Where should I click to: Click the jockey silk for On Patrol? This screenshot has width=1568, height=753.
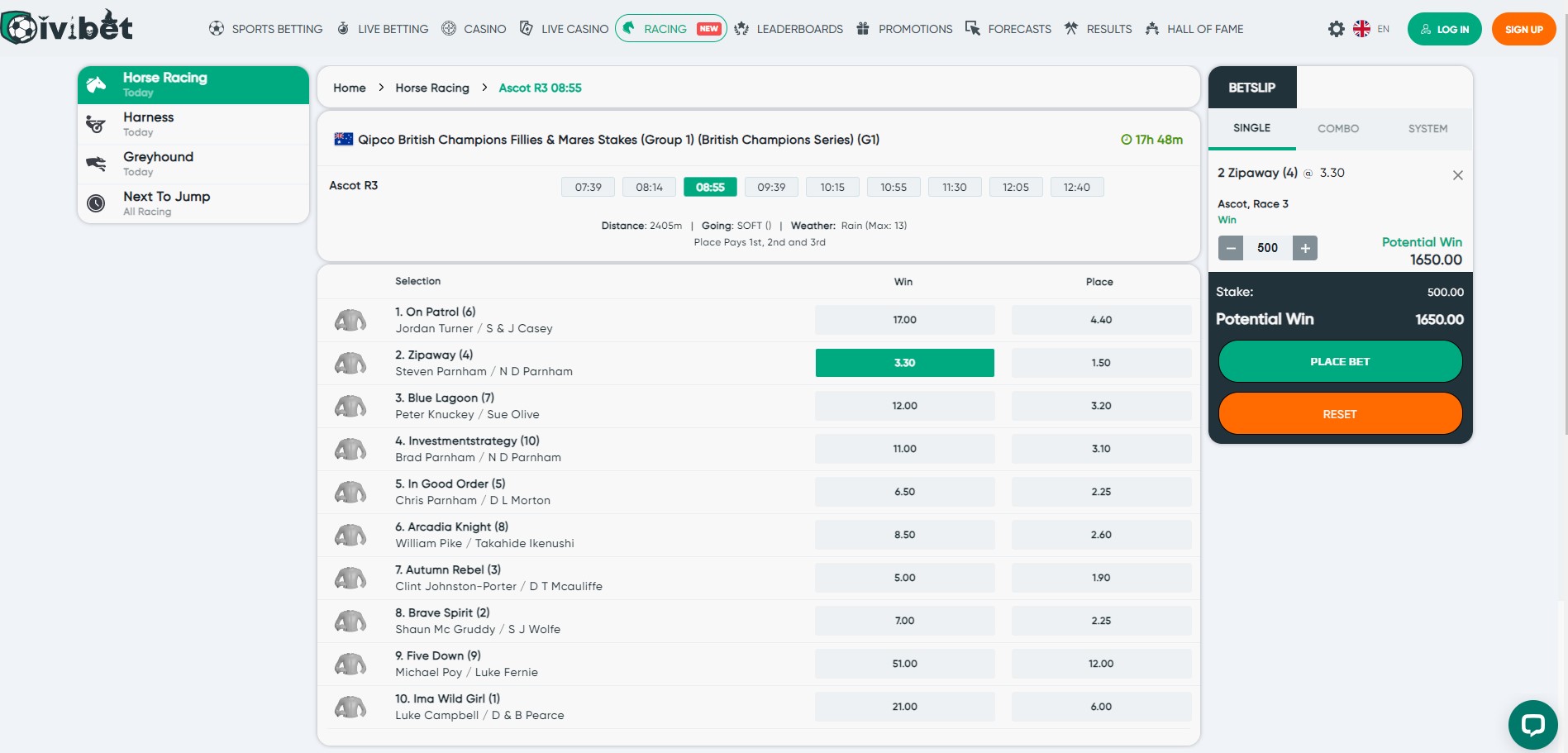coord(350,320)
